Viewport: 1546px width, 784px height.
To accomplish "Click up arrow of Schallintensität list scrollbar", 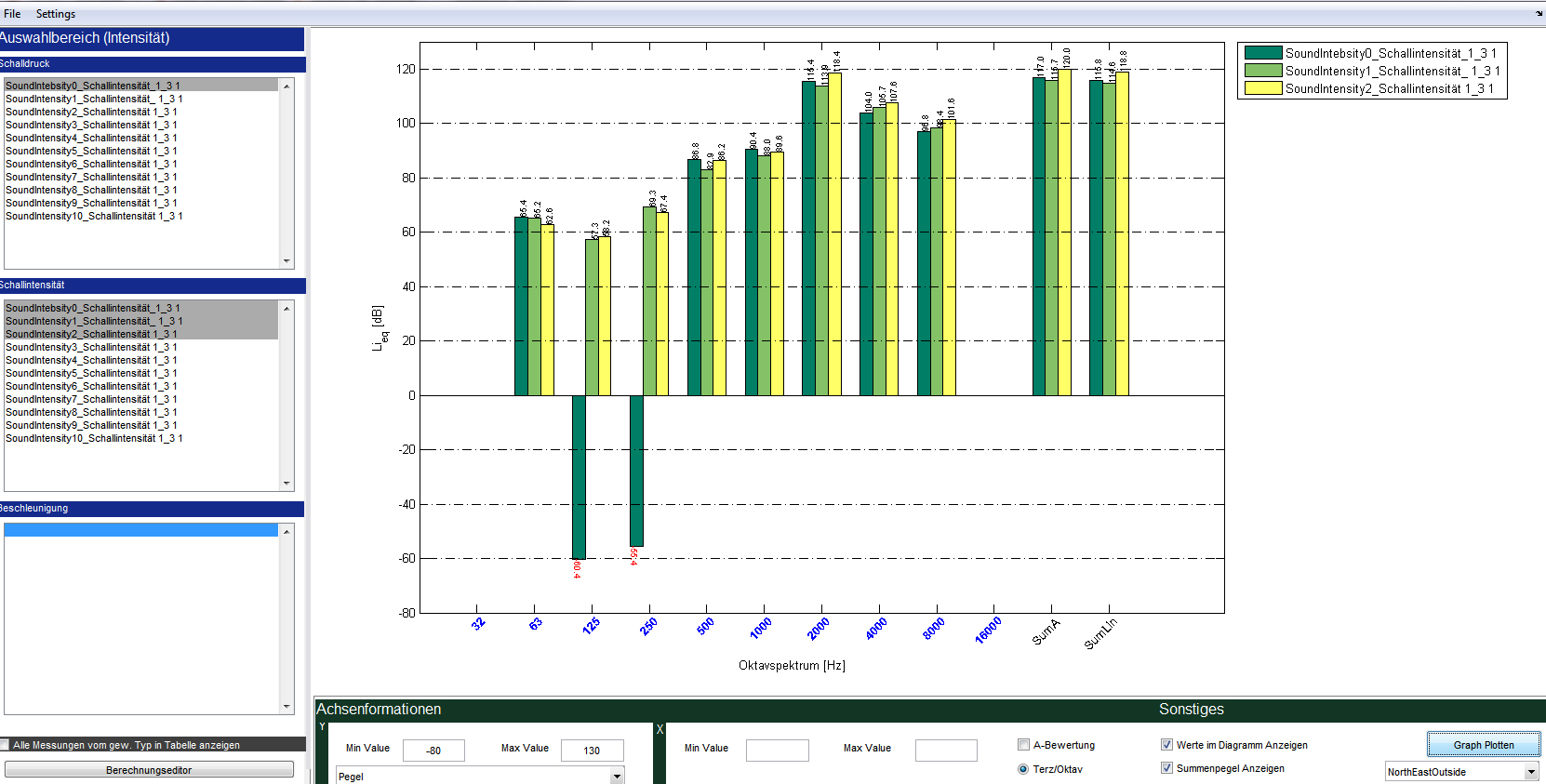I will [x=287, y=308].
